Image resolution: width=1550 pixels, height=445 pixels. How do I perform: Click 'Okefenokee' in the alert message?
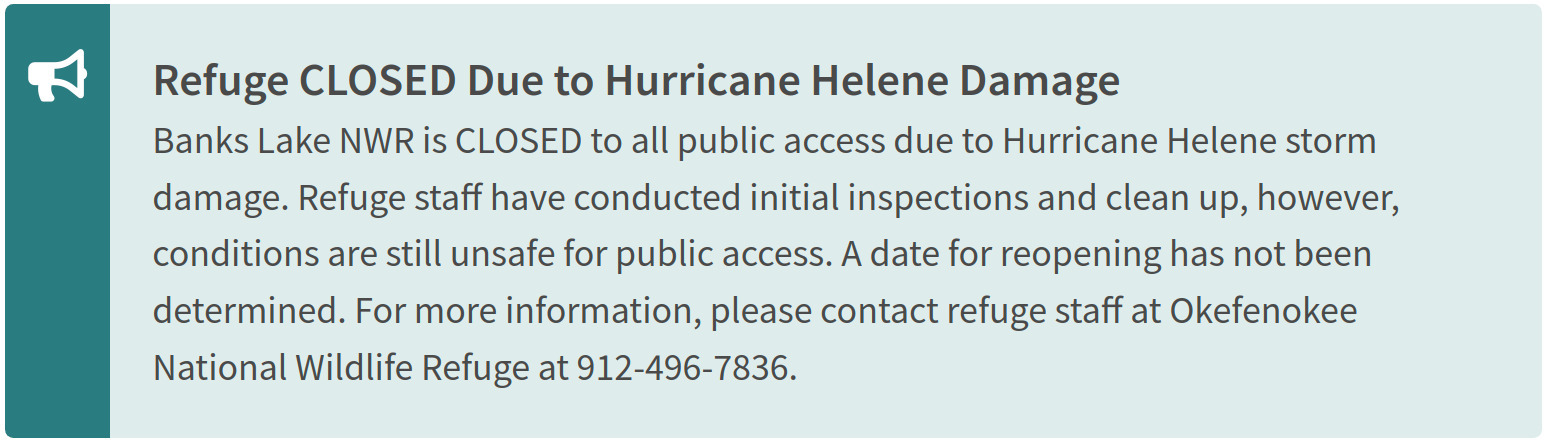pyautogui.click(x=1263, y=311)
